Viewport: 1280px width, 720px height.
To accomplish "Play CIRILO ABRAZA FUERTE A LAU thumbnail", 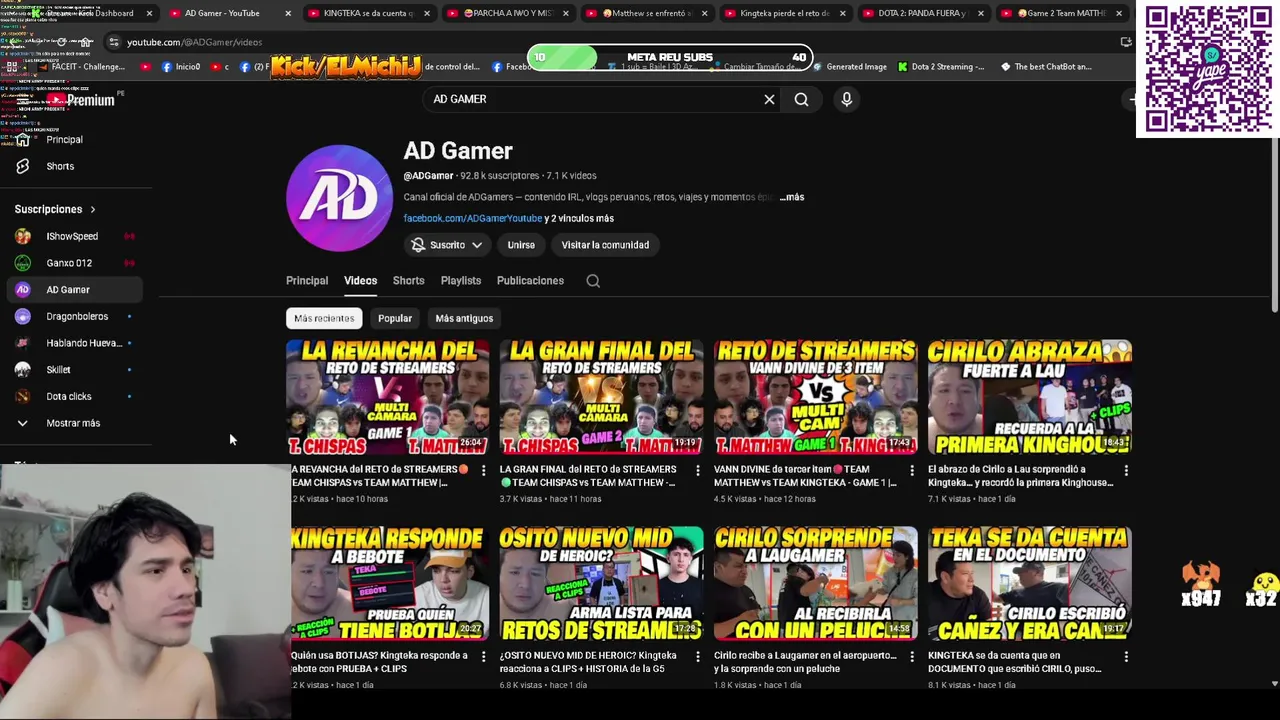I will click(x=1030, y=397).
